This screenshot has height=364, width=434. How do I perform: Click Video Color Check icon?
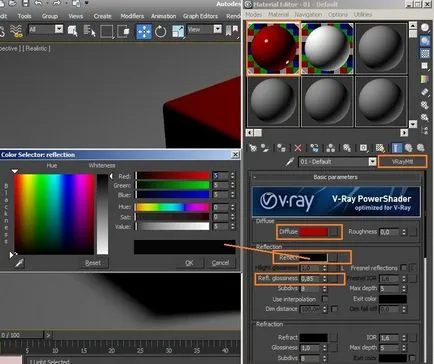click(425, 79)
